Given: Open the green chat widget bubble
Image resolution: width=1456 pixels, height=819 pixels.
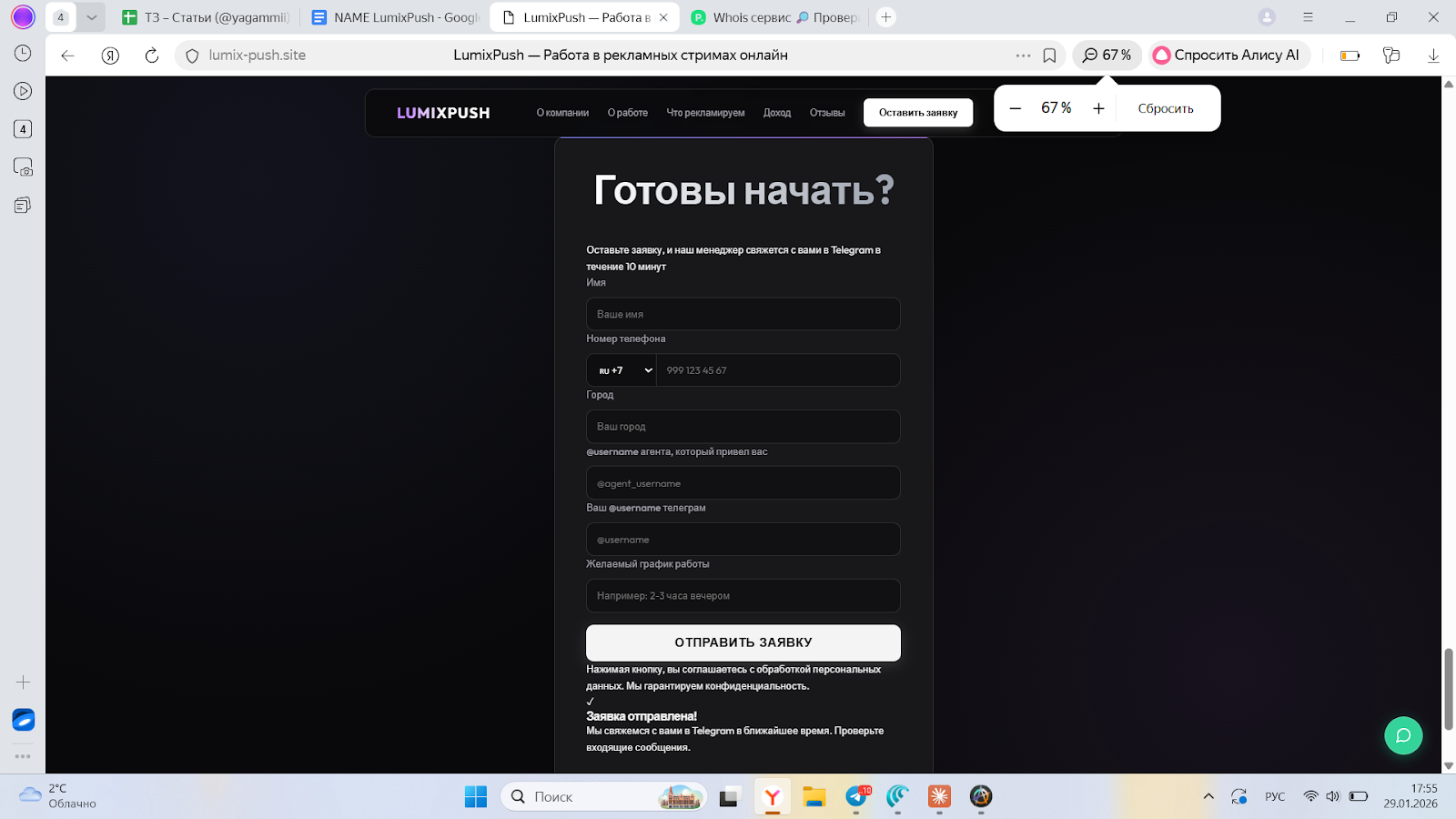Looking at the screenshot, I should click(1402, 735).
